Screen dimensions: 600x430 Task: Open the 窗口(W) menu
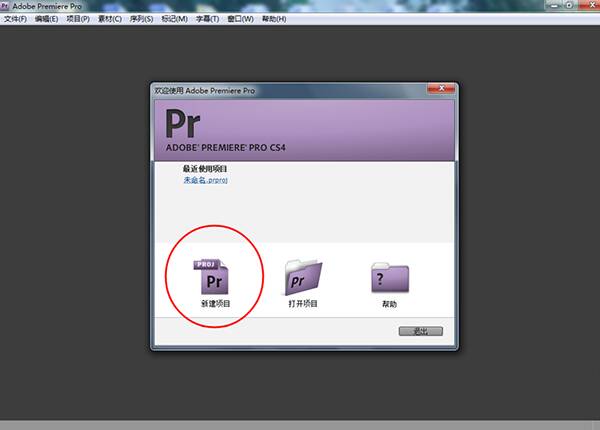[x=240, y=19]
